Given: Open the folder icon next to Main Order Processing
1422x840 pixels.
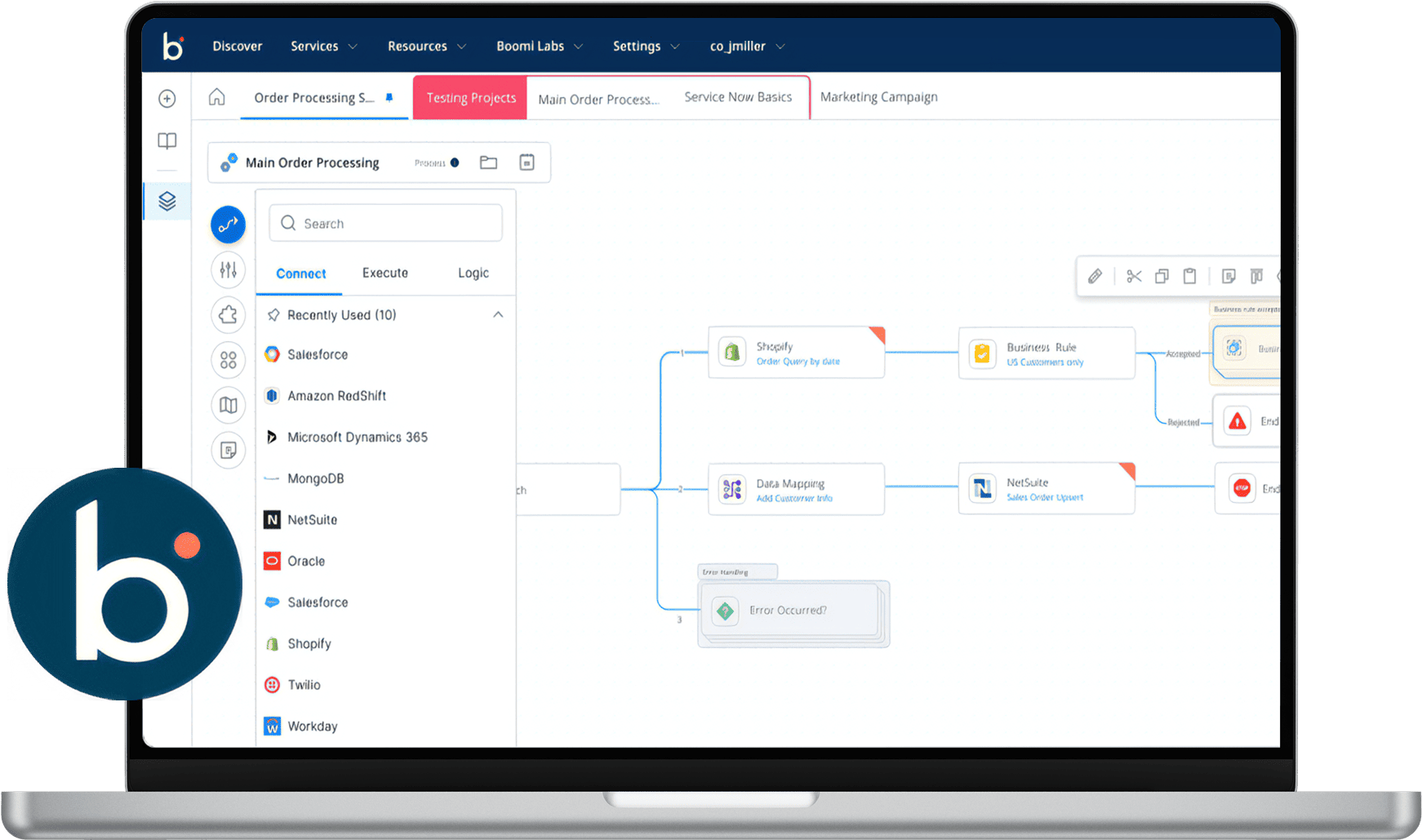Looking at the screenshot, I should point(488,162).
